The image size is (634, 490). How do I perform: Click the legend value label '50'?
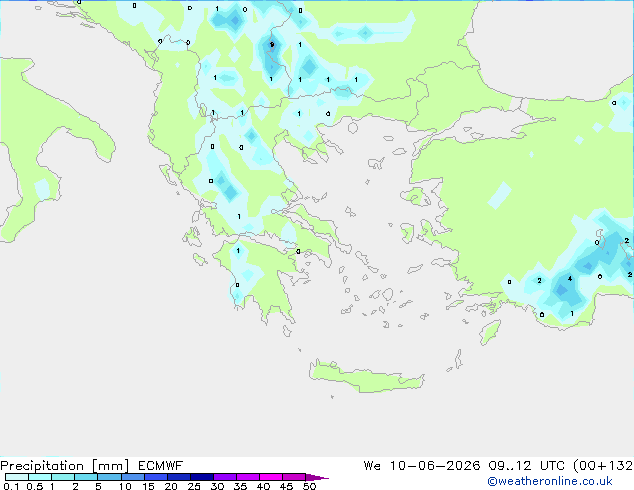point(309,486)
